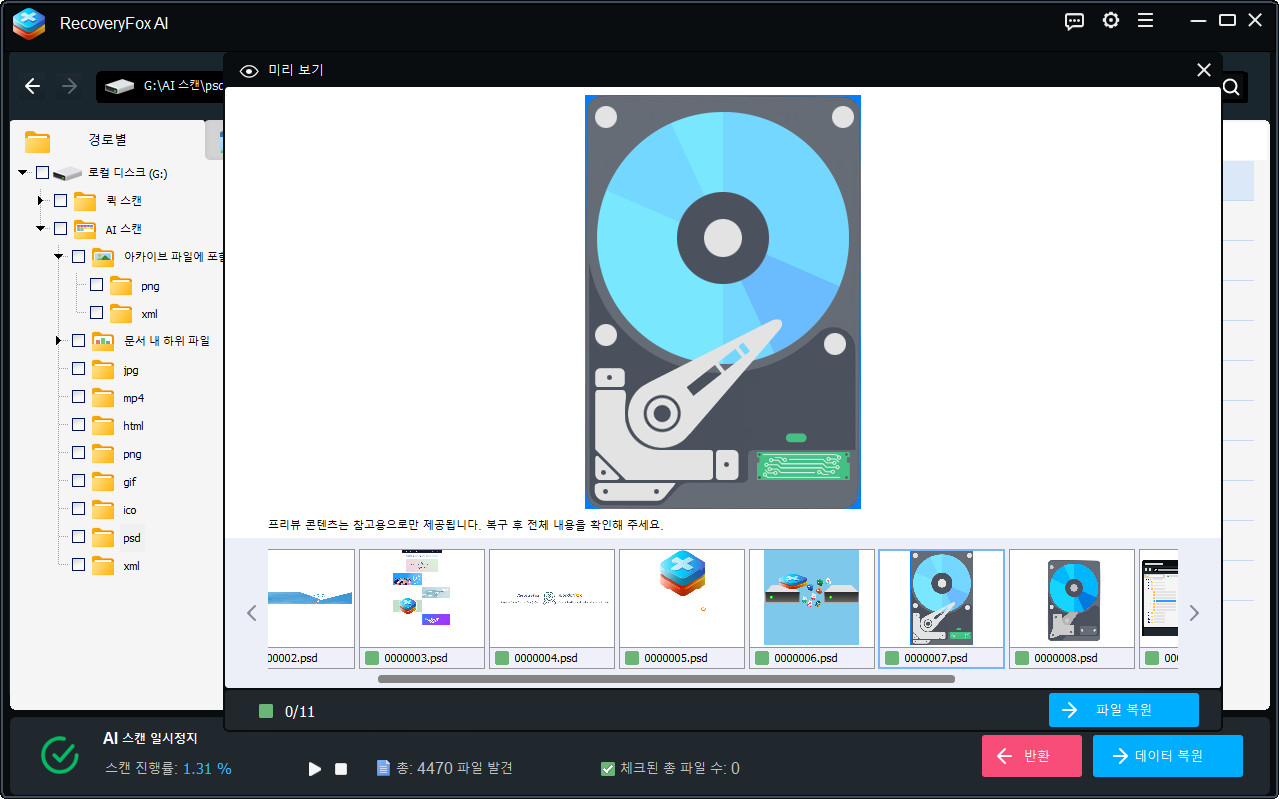The image size is (1279, 799).
Task: Resume the scan with play button
Action: pos(315,769)
